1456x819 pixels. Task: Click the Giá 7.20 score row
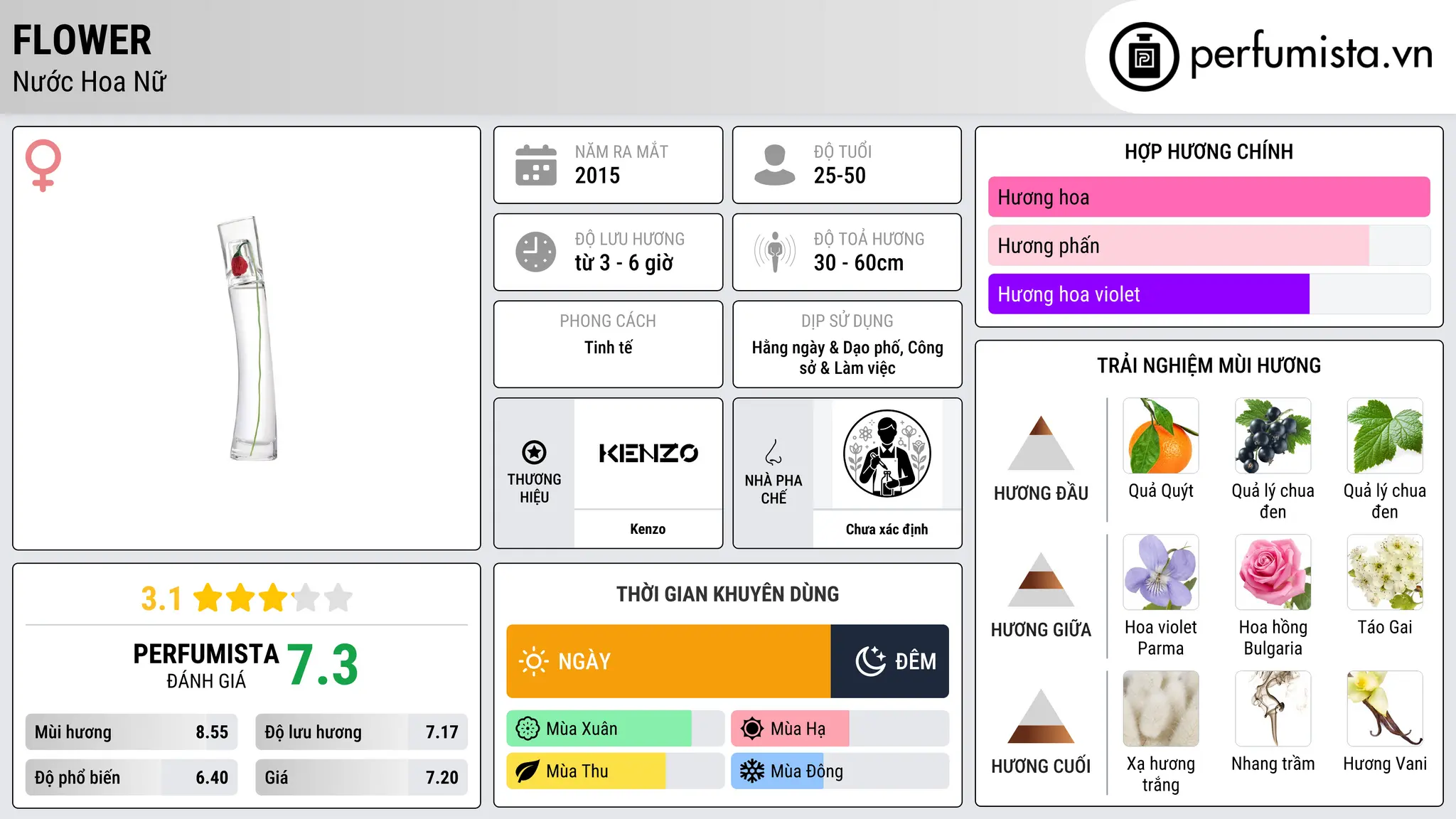pos(362,778)
